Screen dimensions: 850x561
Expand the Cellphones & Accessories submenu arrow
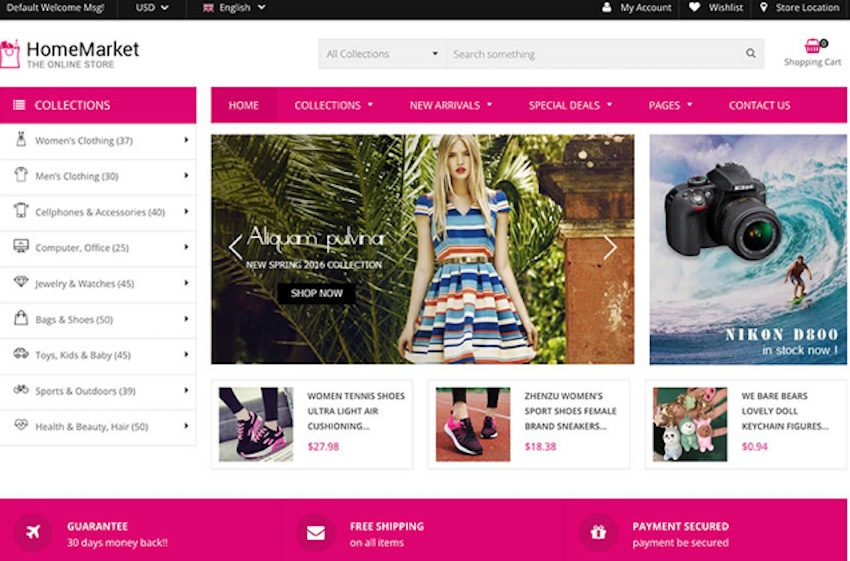186,211
